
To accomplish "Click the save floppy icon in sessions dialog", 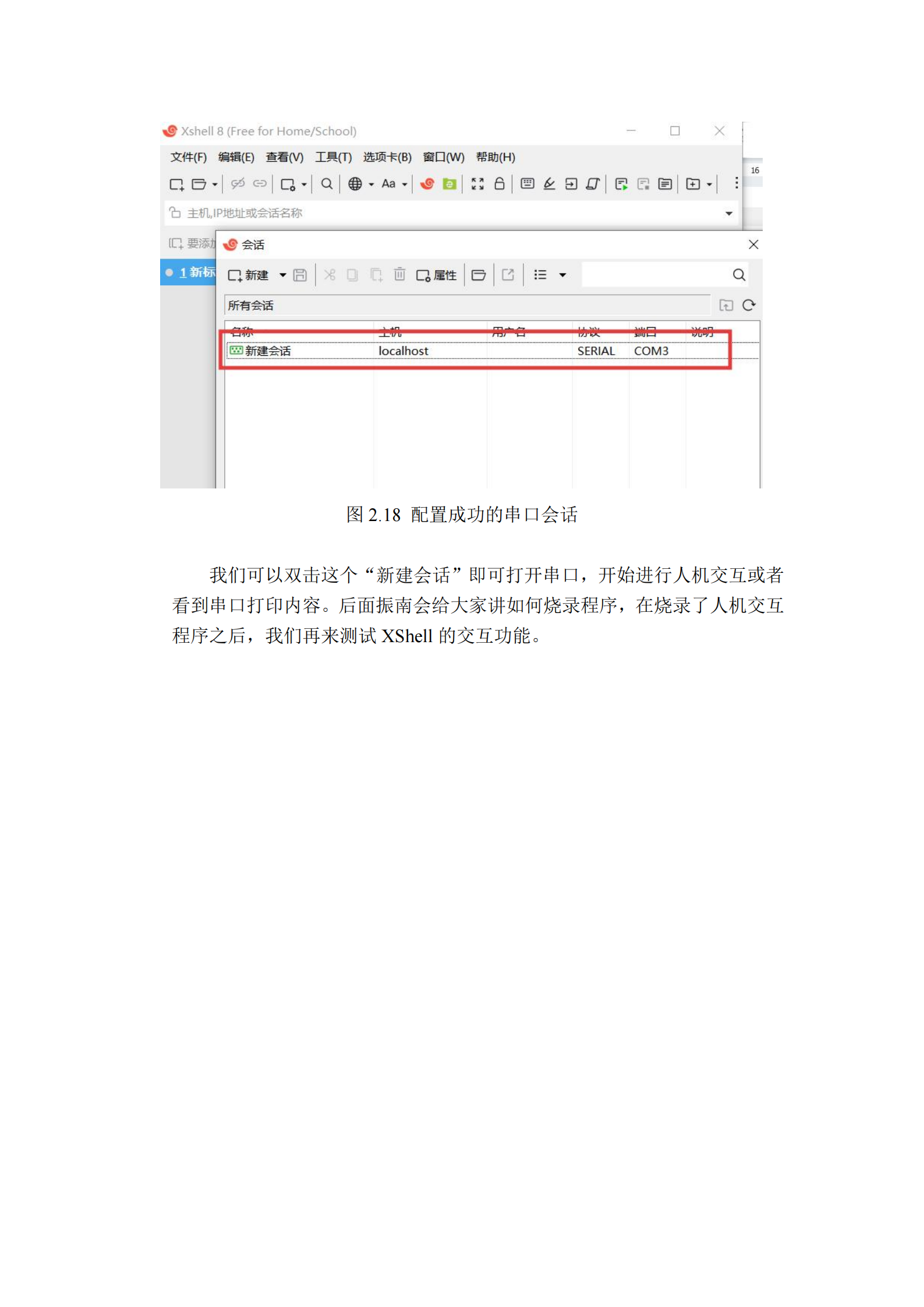I will 300,275.
